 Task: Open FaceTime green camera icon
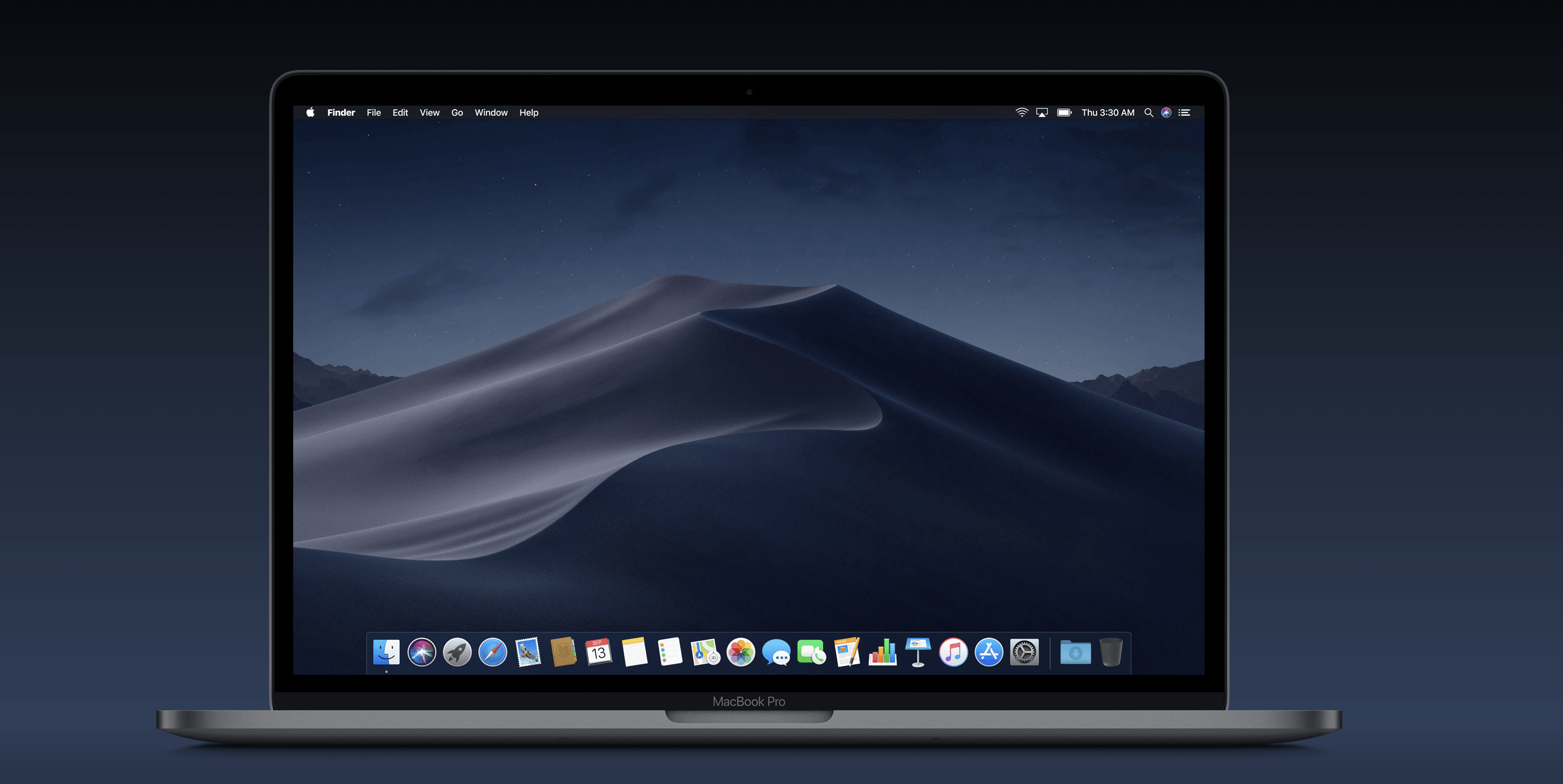click(811, 652)
